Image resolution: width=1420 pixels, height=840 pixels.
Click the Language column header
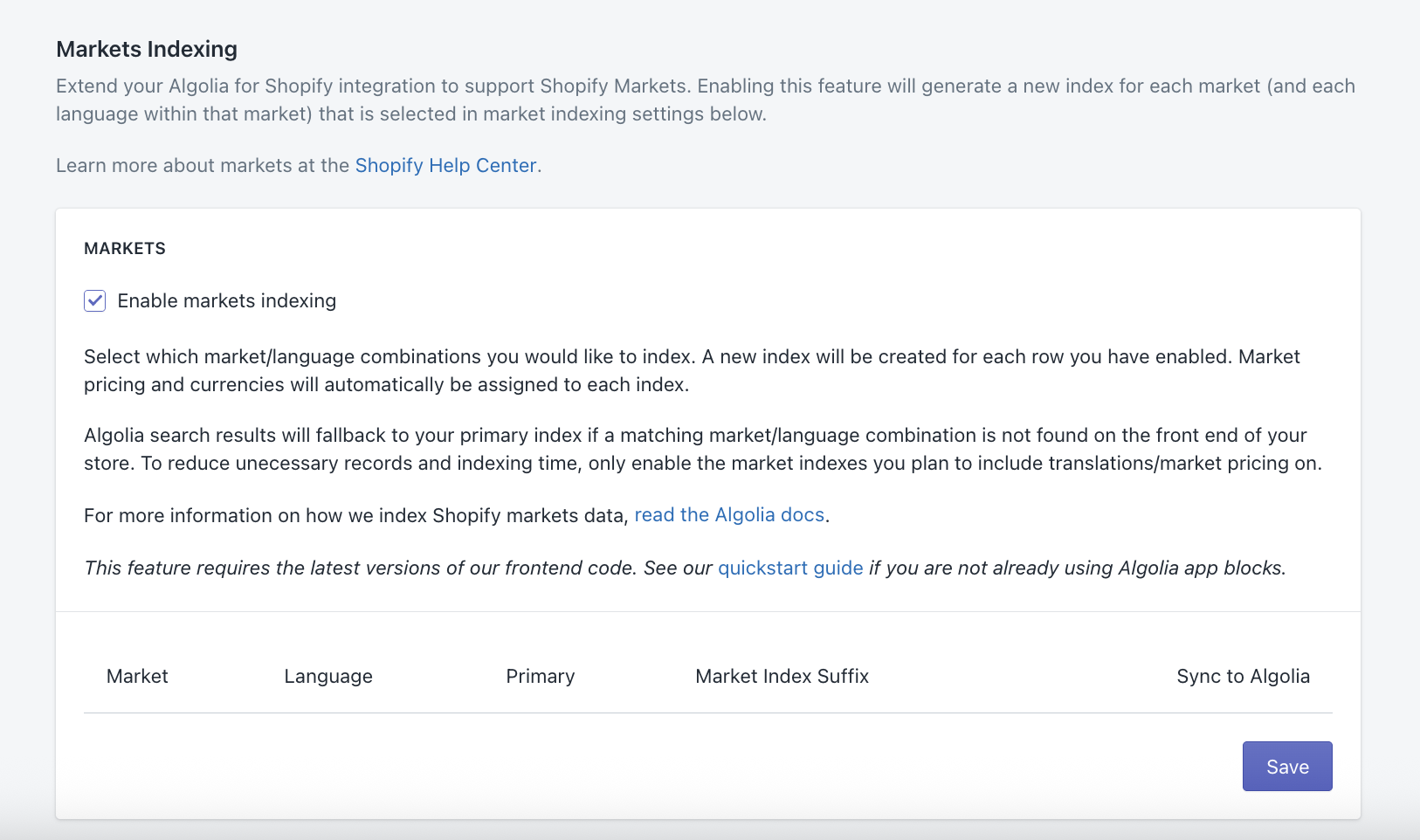click(x=328, y=677)
